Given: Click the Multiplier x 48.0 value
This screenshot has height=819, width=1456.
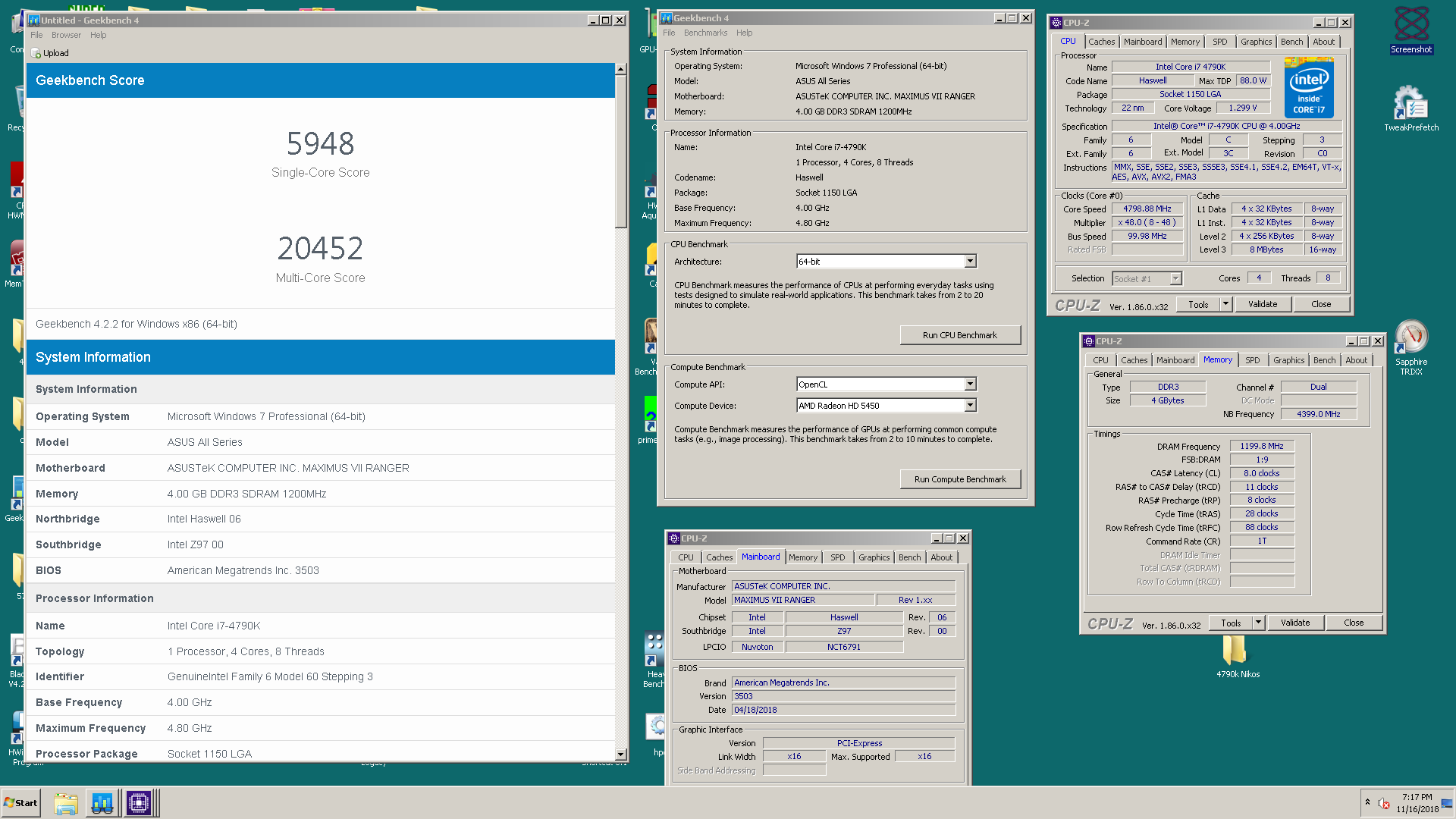Looking at the screenshot, I should [x=1147, y=222].
